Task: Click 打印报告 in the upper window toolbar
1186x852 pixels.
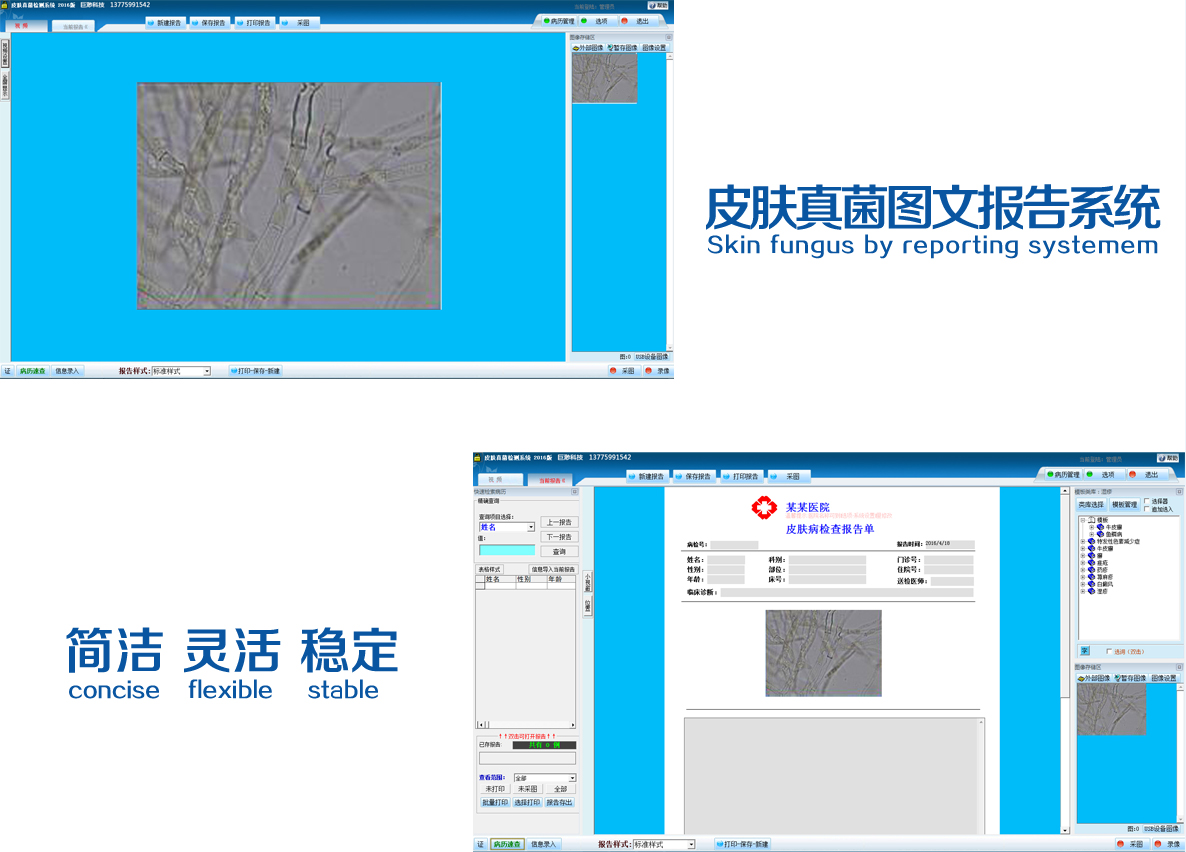Action: pos(254,22)
